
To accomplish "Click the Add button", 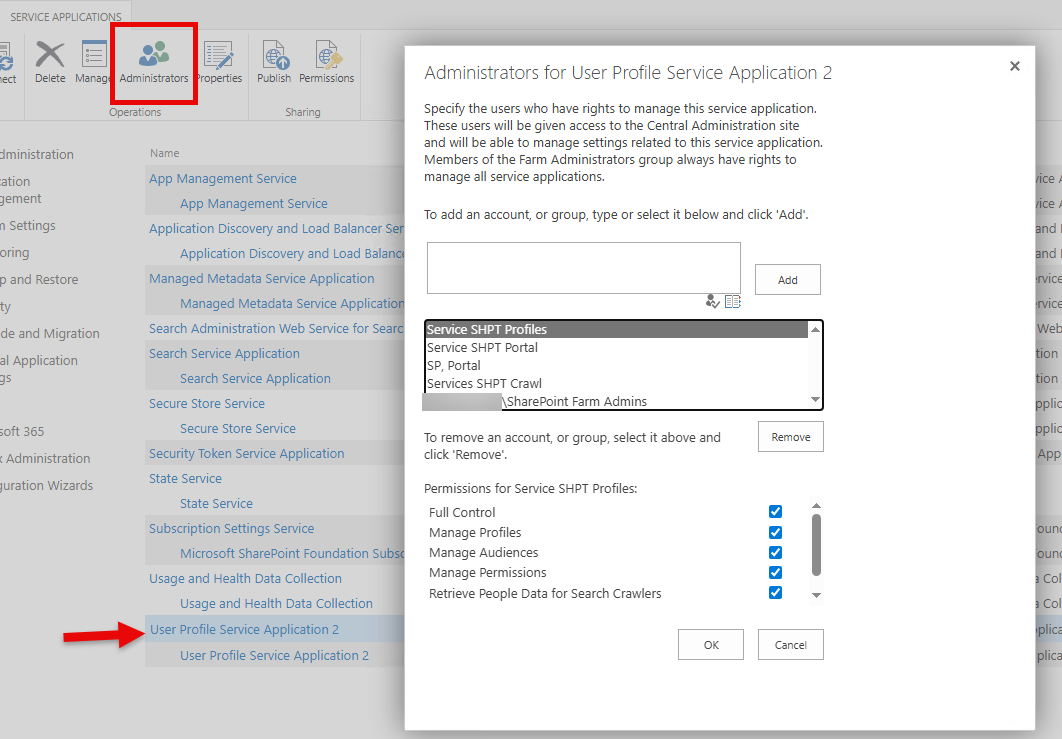I will (x=788, y=280).
